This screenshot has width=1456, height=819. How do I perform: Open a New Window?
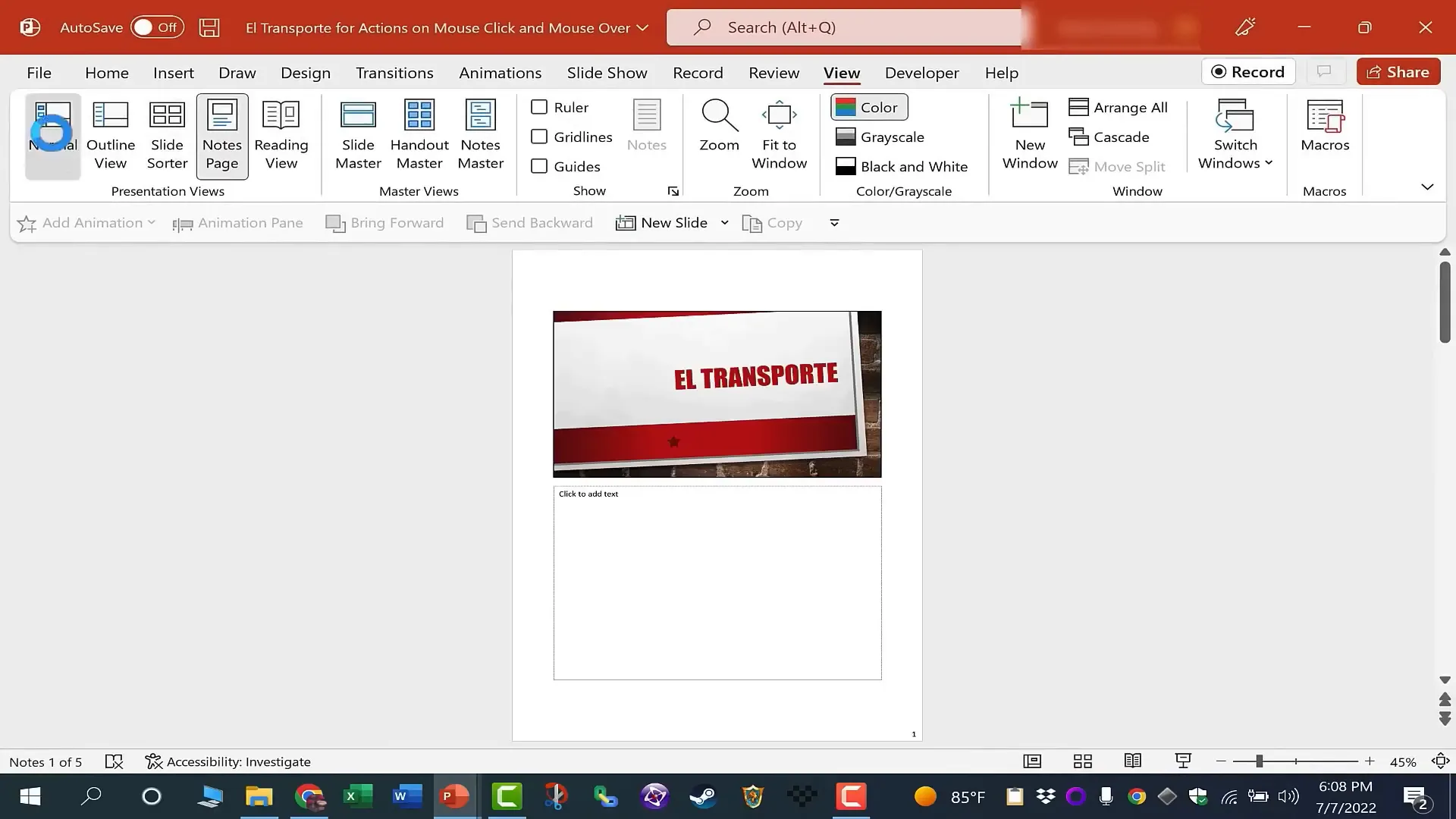(1030, 136)
